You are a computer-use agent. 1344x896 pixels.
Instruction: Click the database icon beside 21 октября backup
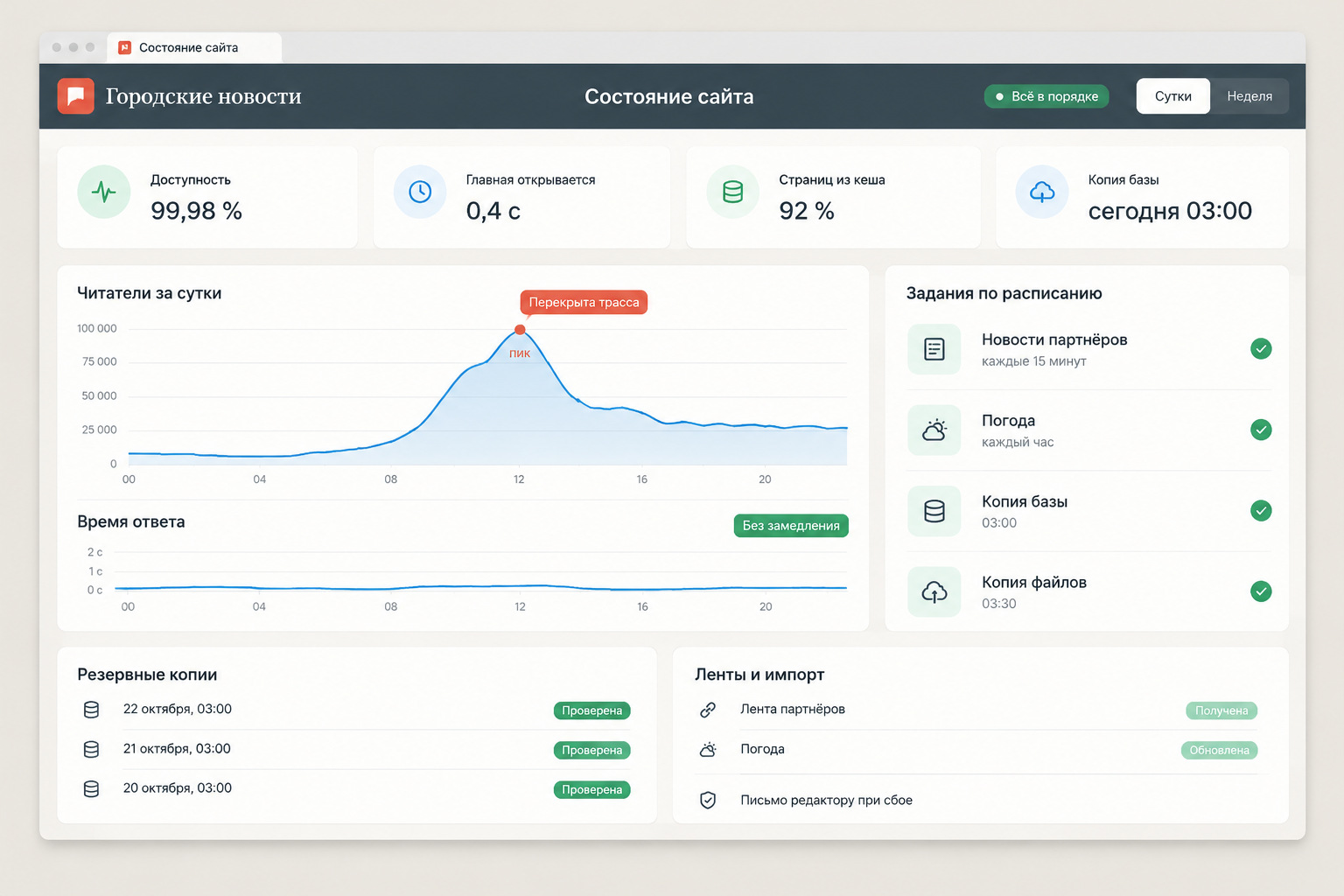(91, 749)
